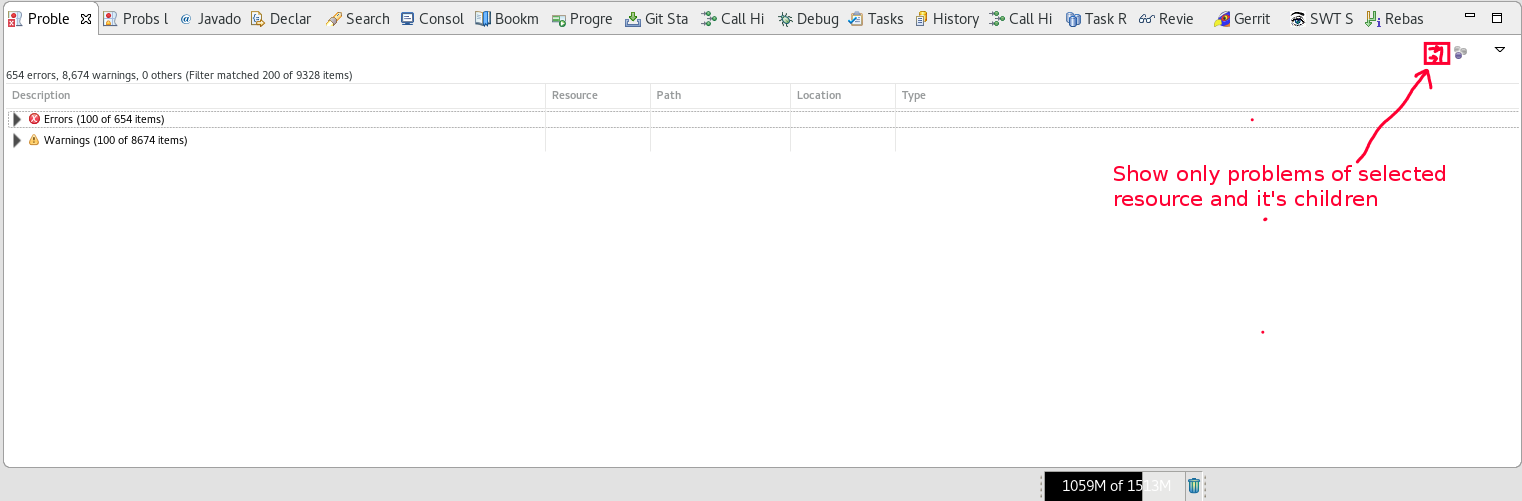Click the heap status 1059M of 1513M bar
Screen dimensions: 1522x501
click(x=1114, y=486)
